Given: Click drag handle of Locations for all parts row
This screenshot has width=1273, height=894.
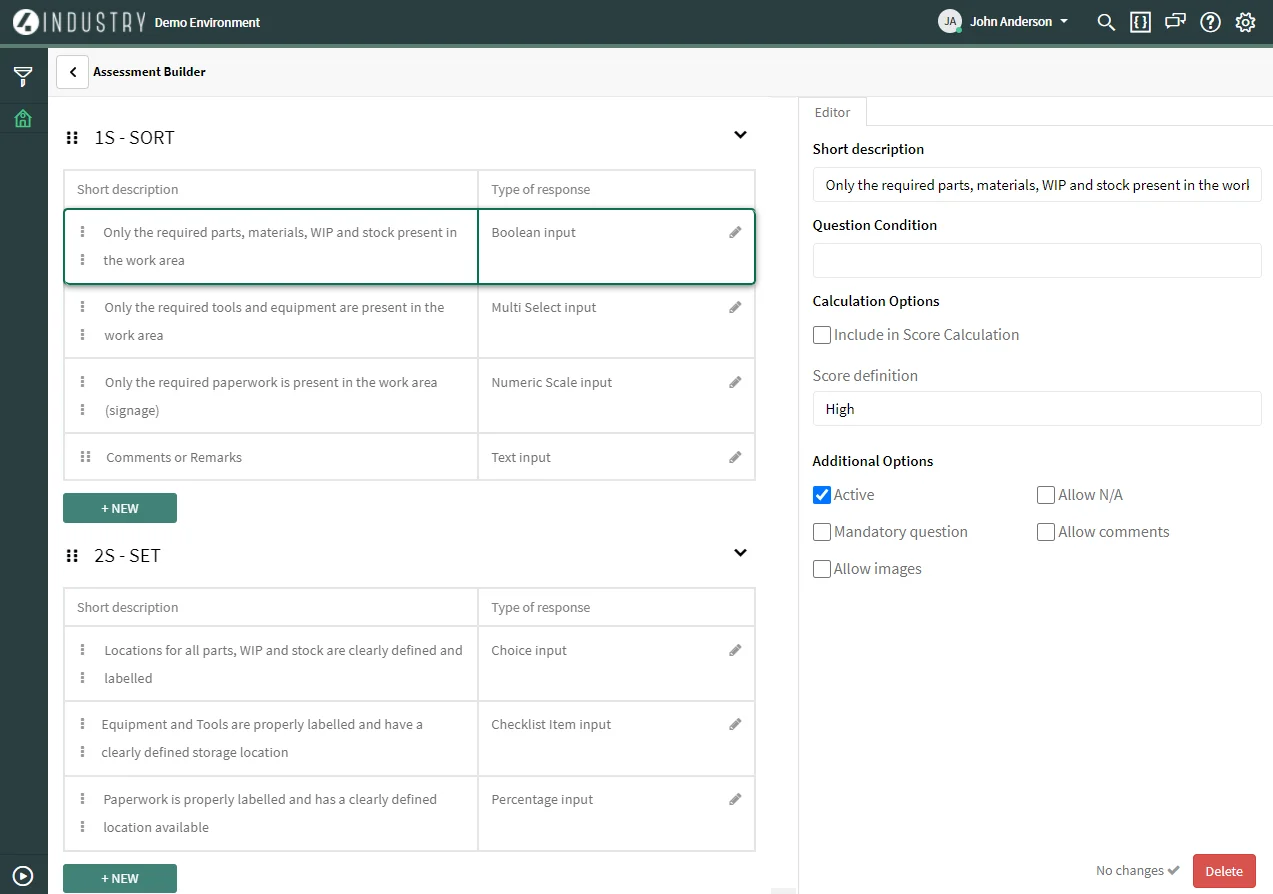Looking at the screenshot, I should click(83, 664).
